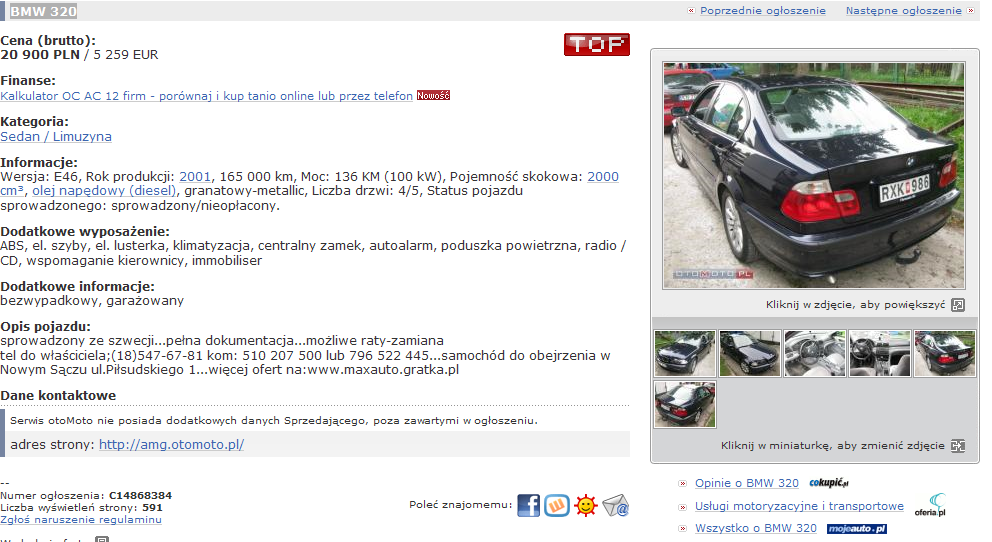The height and width of the screenshot is (542, 992).
Task: Select the lone thumbnail in second row
Action: 685,405
